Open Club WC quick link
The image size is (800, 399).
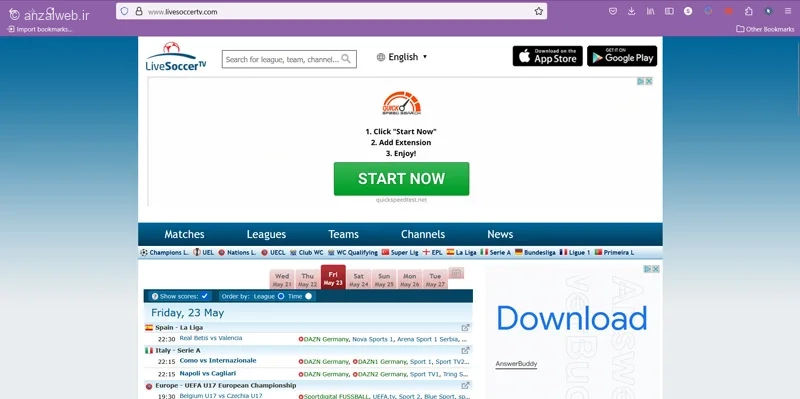click(307, 253)
